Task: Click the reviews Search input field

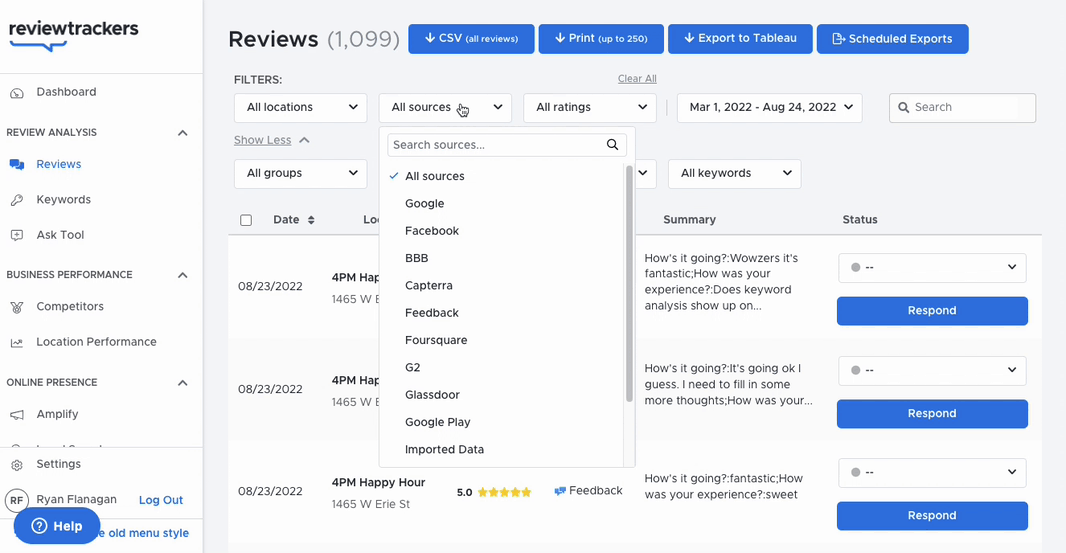Action: point(962,107)
